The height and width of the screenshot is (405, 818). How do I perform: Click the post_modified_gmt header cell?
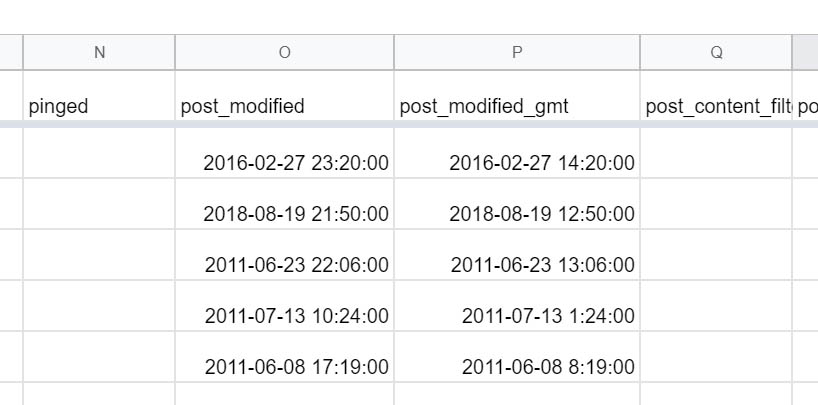pos(517,96)
